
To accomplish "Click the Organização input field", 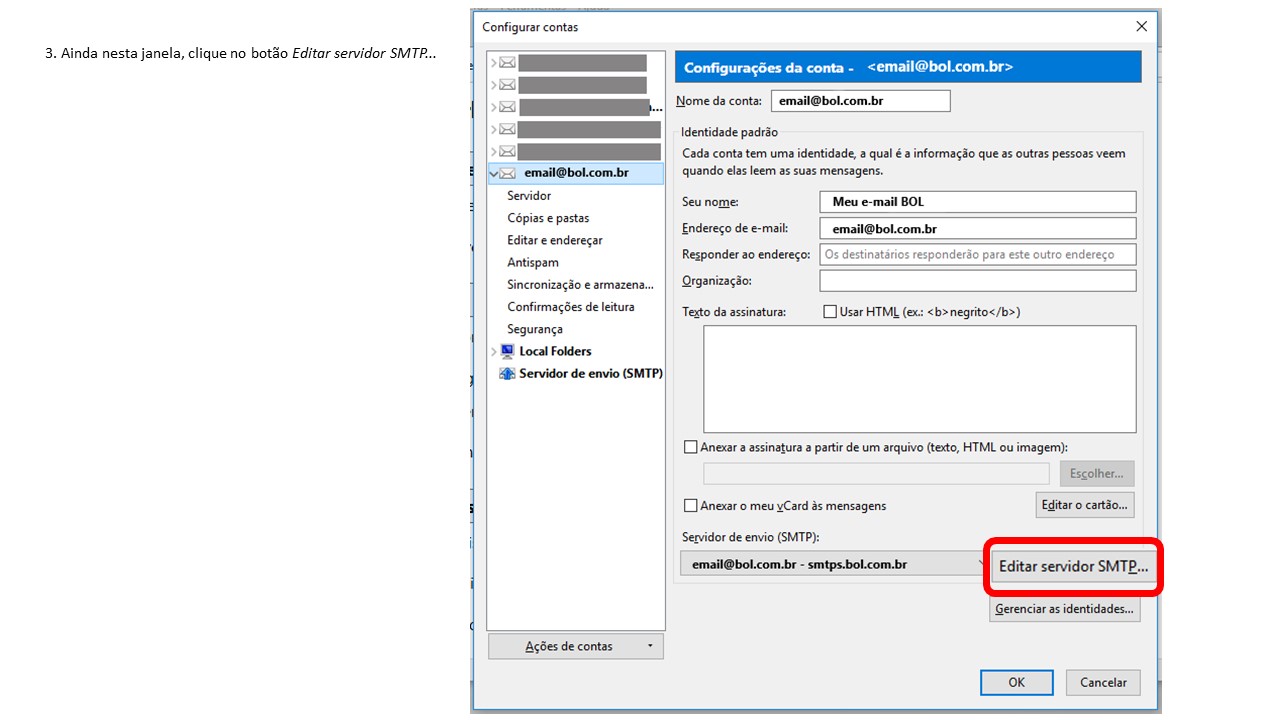I will 978,281.
